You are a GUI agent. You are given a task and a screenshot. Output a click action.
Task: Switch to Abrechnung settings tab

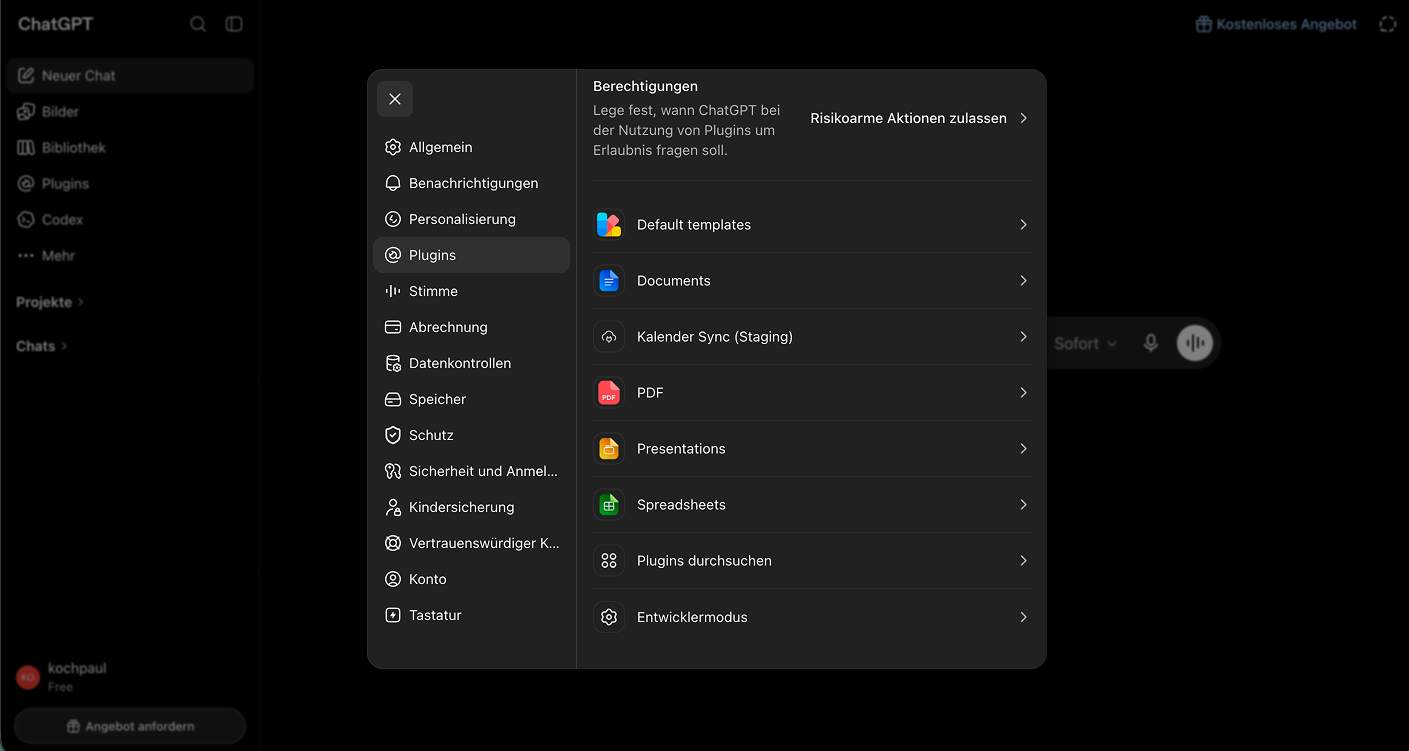pyautogui.click(x=471, y=327)
